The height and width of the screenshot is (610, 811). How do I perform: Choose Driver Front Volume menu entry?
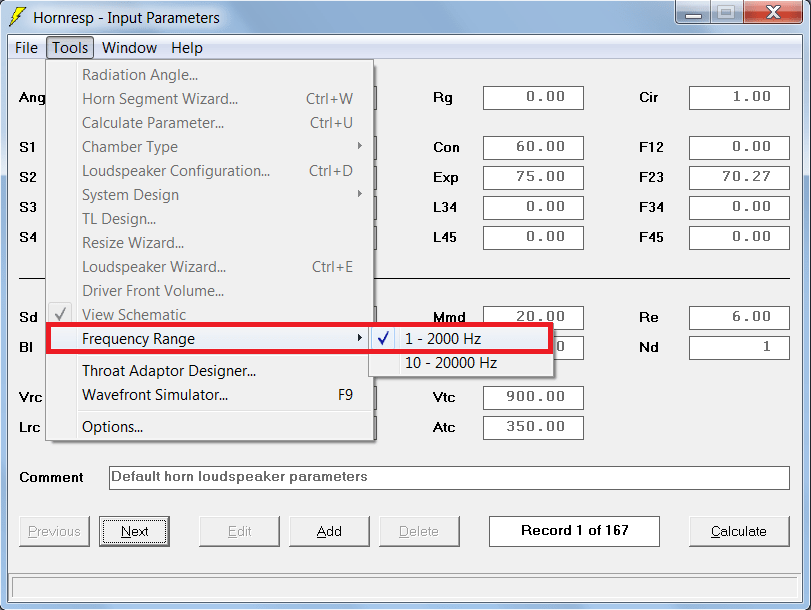(209, 291)
